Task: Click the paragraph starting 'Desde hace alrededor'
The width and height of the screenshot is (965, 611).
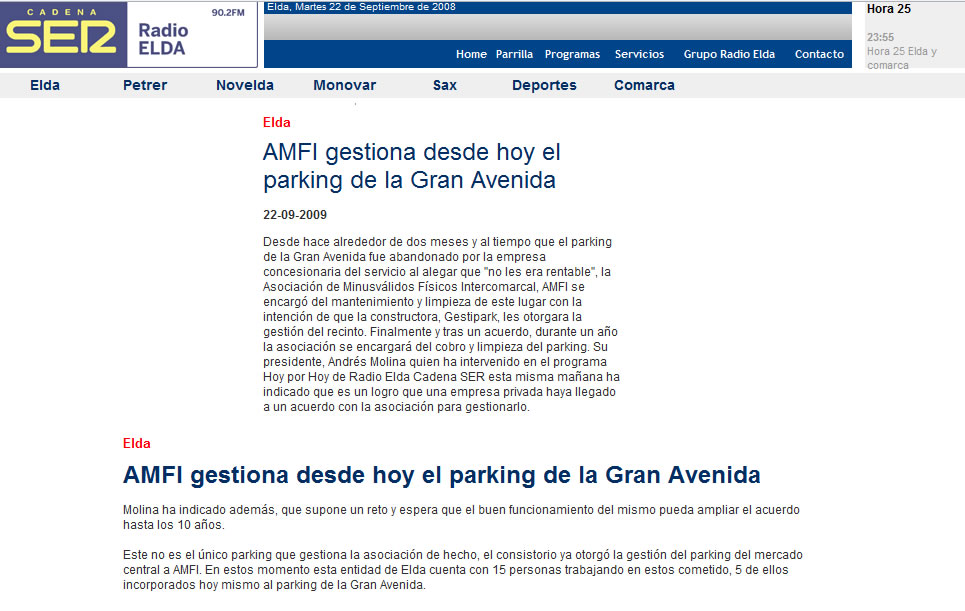Action: pos(441,324)
